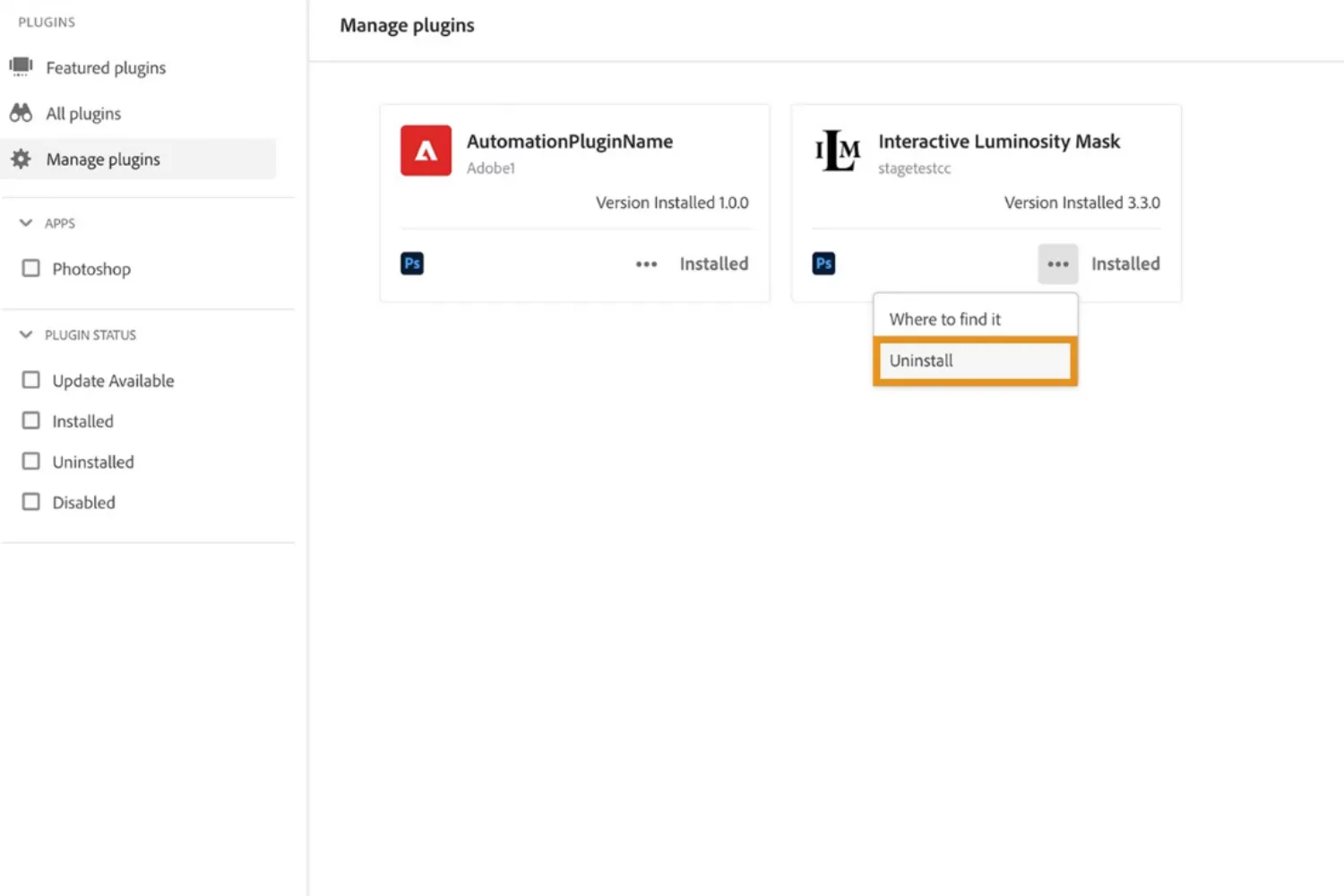
Task: Open more options for AutomationPluginName
Action: 646,264
